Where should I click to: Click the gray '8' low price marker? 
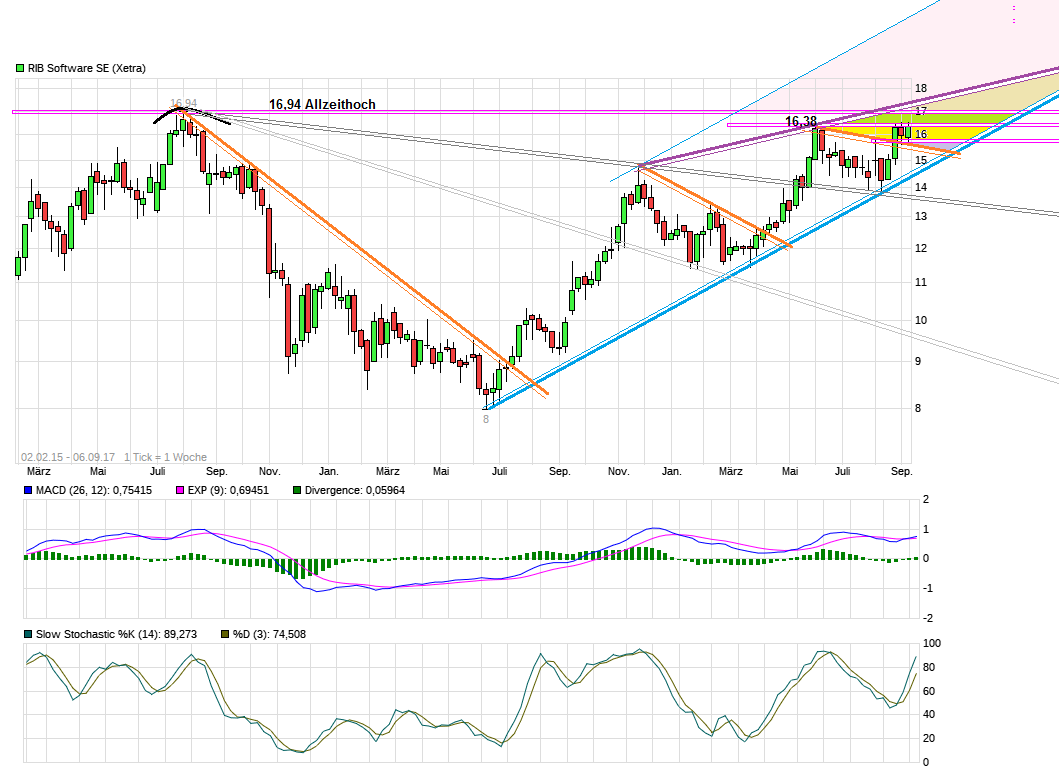click(486, 419)
